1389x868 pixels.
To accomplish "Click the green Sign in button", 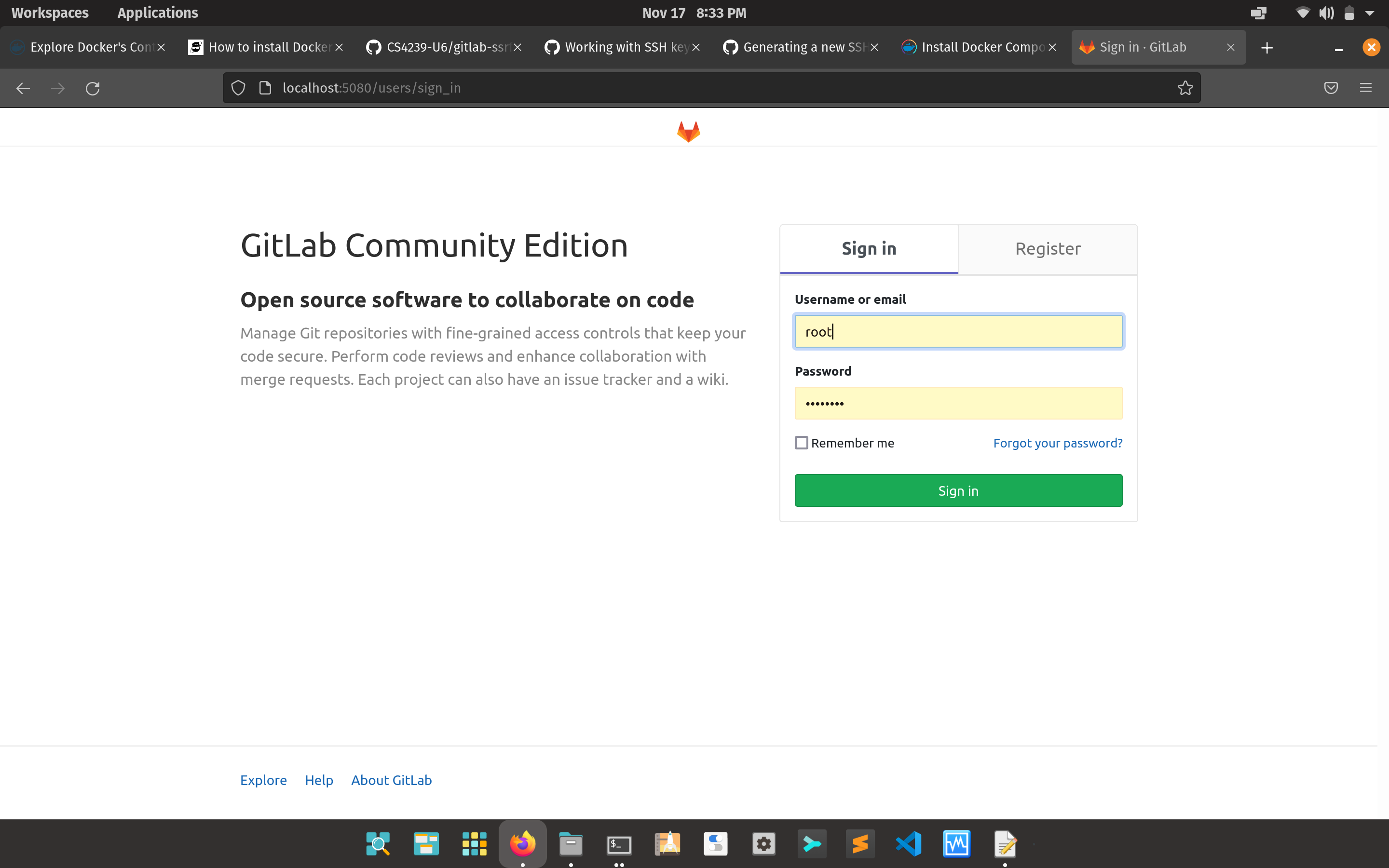I will (958, 490).
